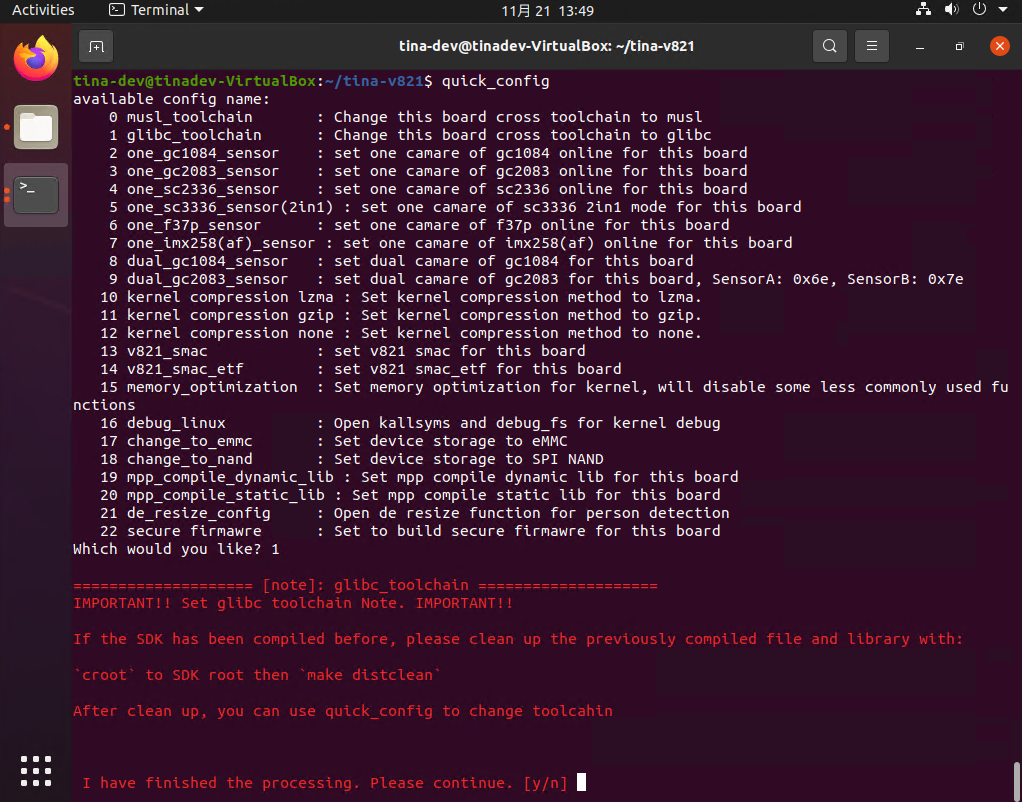The height and width of the screenshot is (802, 1022).
Task: Open the clock showing 11月 21 13:49
Action: (x=547, y=10)
